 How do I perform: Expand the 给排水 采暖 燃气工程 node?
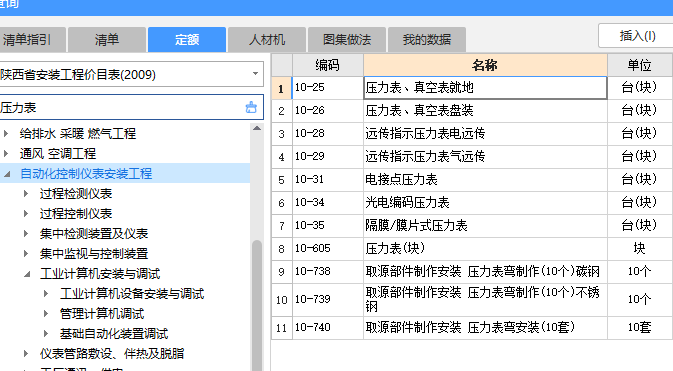pos(6,134)
